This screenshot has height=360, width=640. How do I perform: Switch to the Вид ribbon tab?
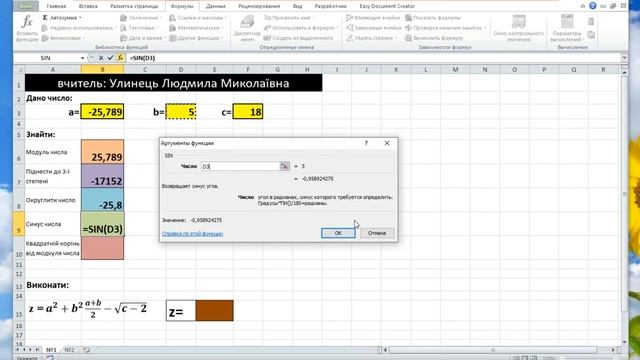coord(298,7)
